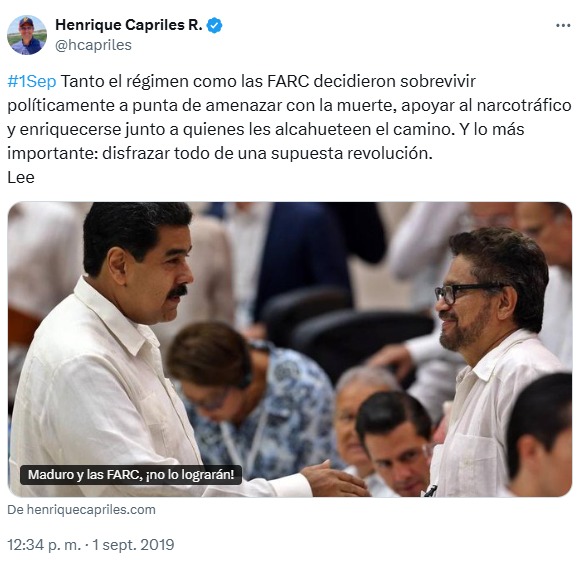The image size is (579, 566).
Task: Click the blue verified checkmark badge
Action: (215, 25)
